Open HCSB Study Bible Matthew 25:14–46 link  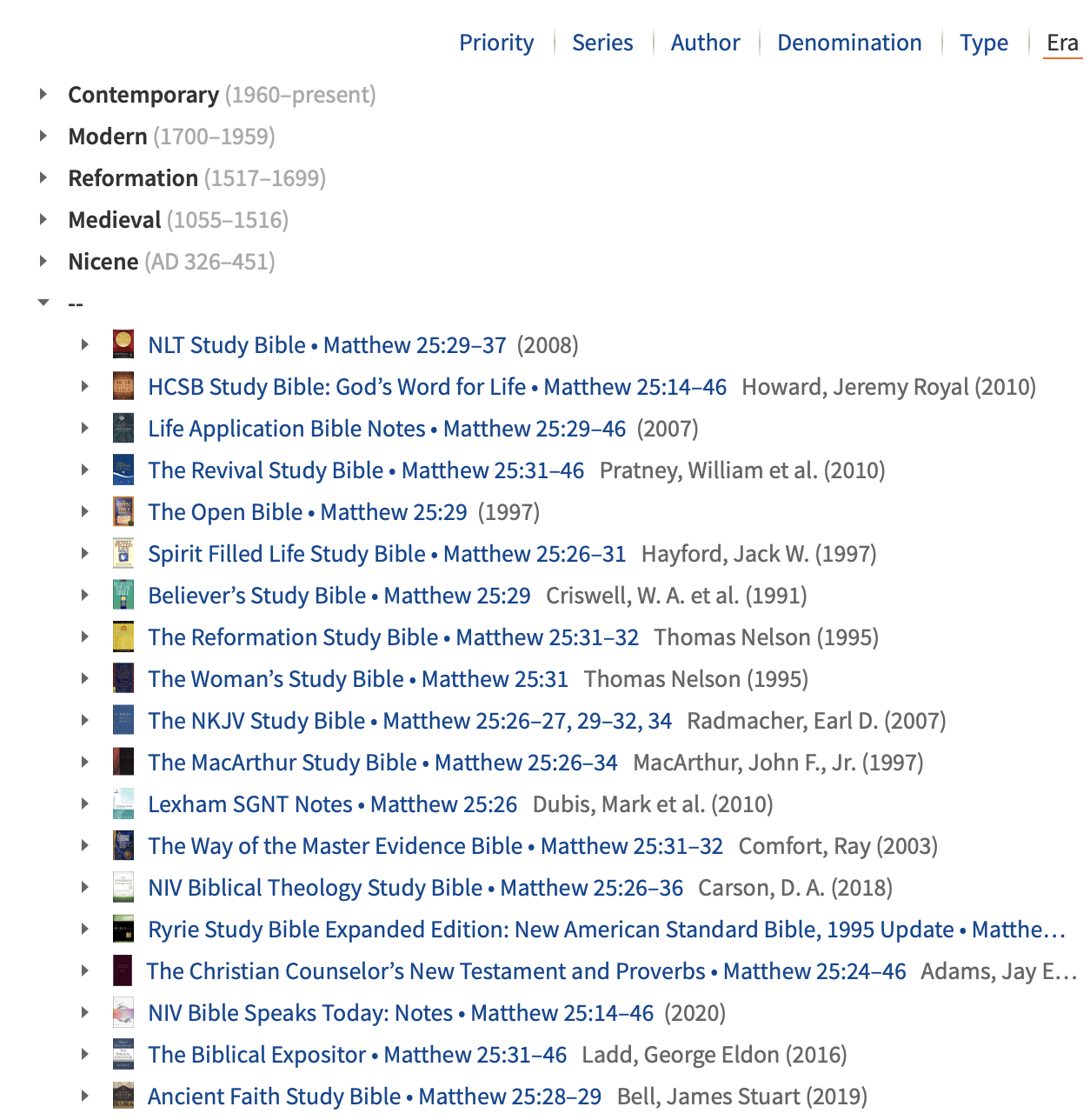[x=437, y=387]
